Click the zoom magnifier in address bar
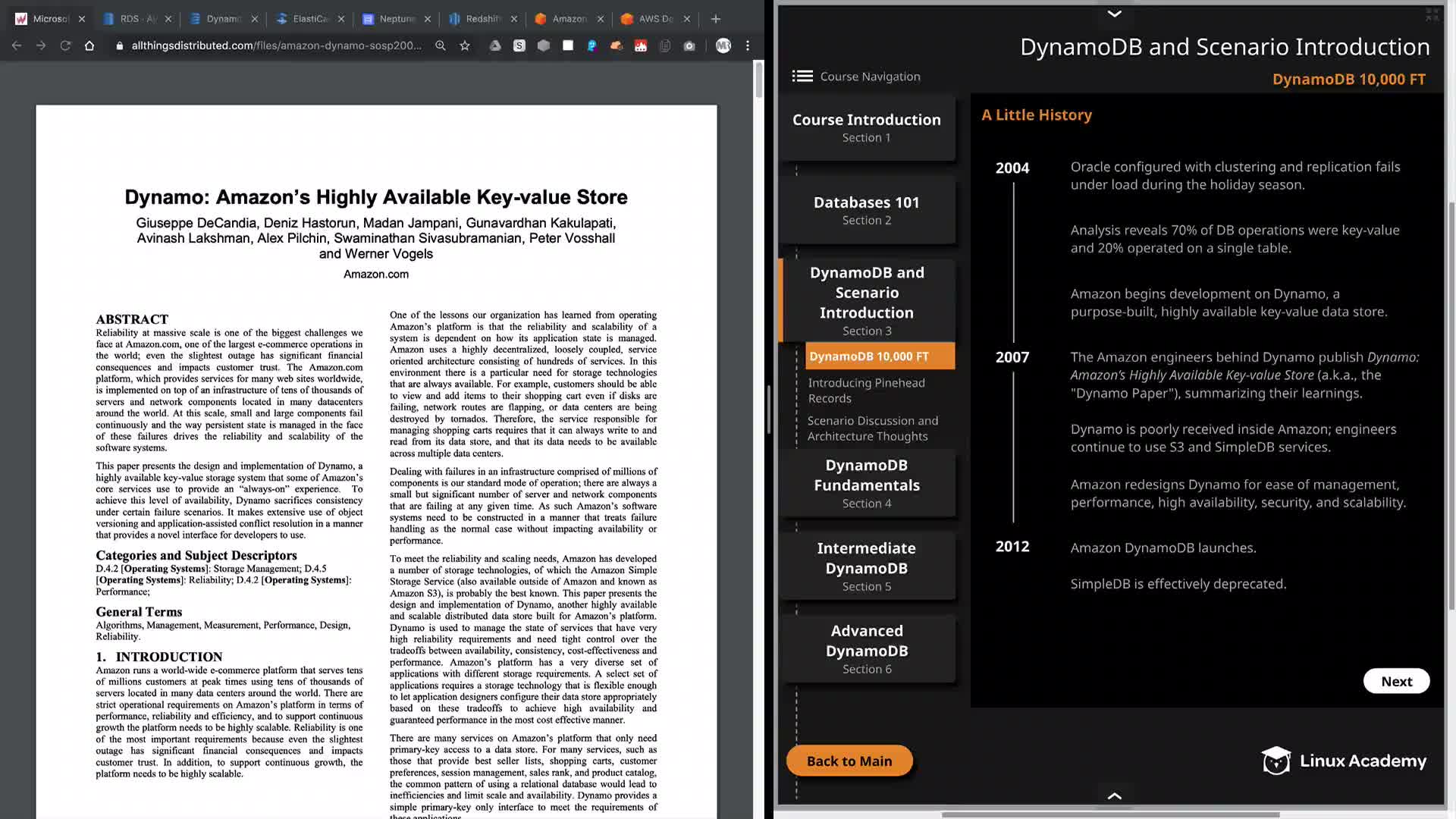 tap(441, 45)
